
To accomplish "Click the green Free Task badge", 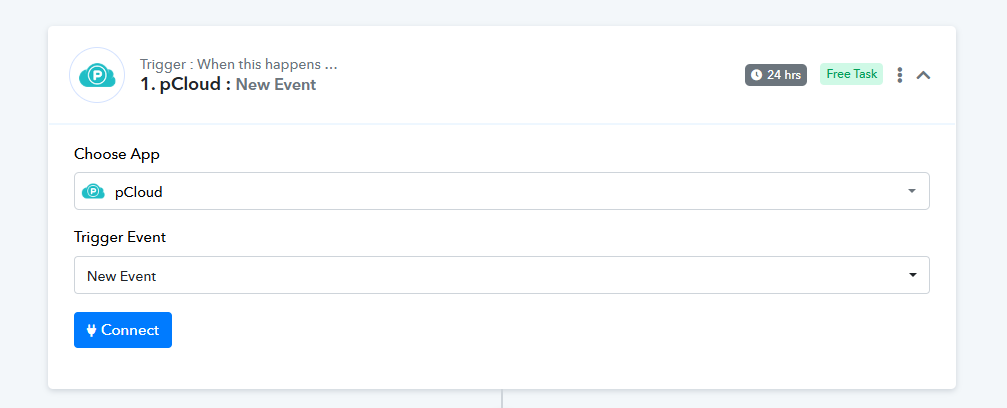I will (x=851, y=74).
